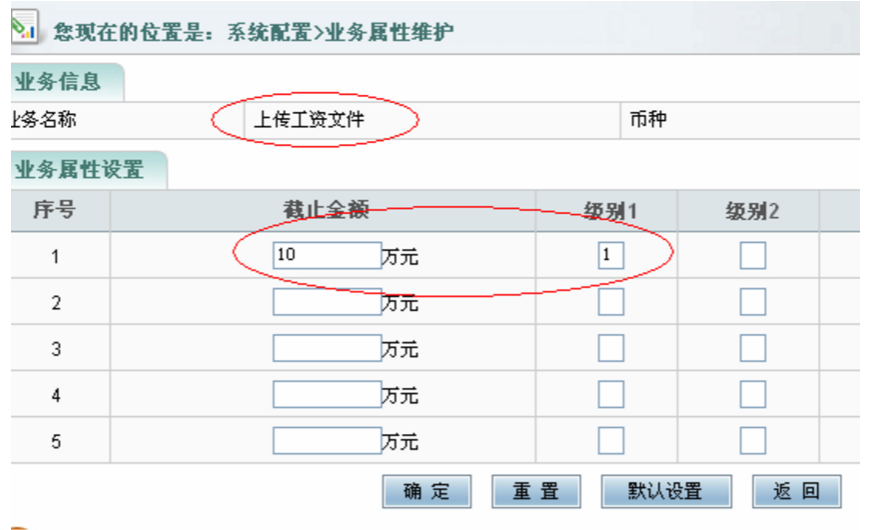
Task: Click the row 5 级别2 box
Action: point(753,440)
